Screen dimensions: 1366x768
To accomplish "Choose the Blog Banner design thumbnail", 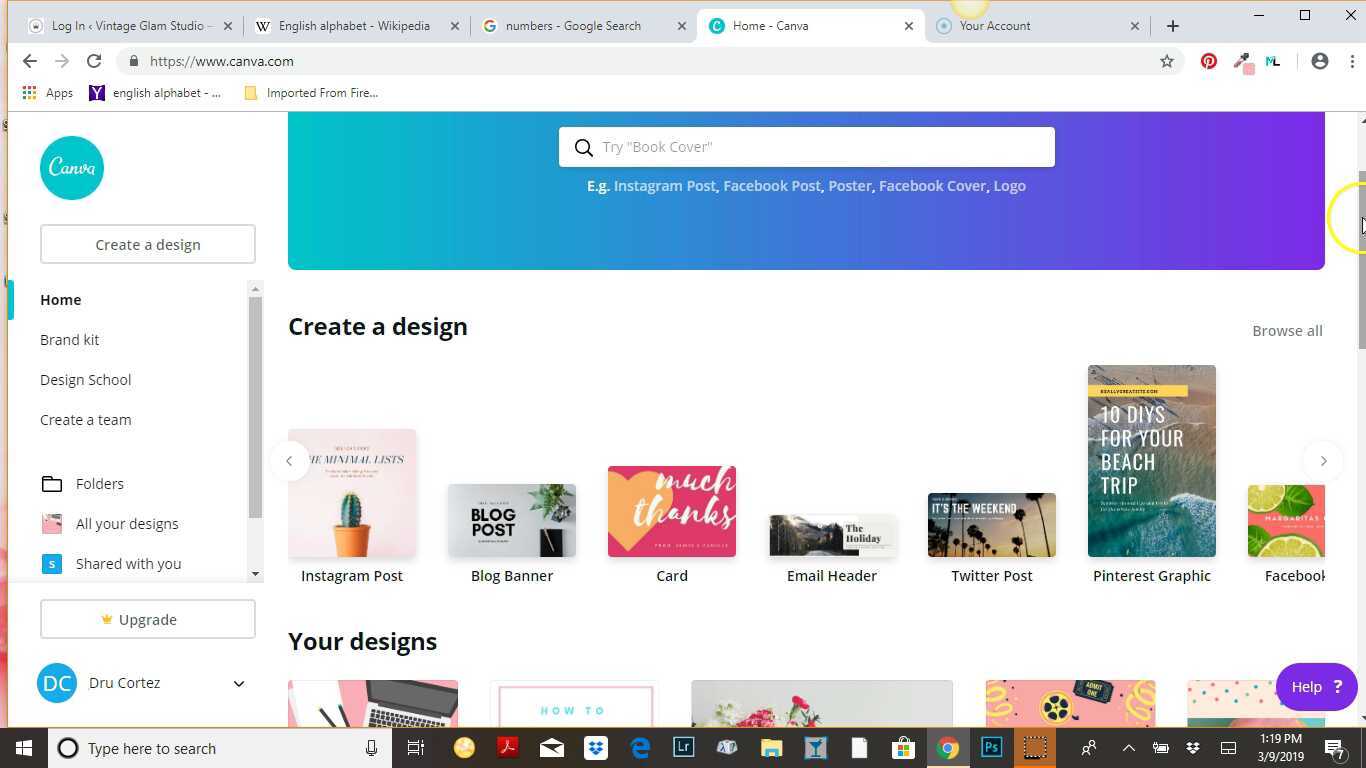I will (x=512, y=520).
